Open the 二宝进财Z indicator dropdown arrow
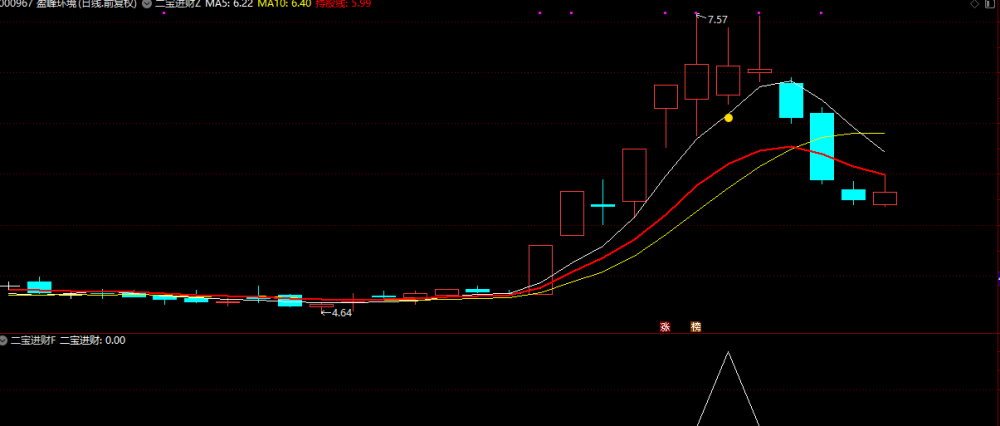Viewport: 1000px width, 426px height. click(x=148, y=4)
